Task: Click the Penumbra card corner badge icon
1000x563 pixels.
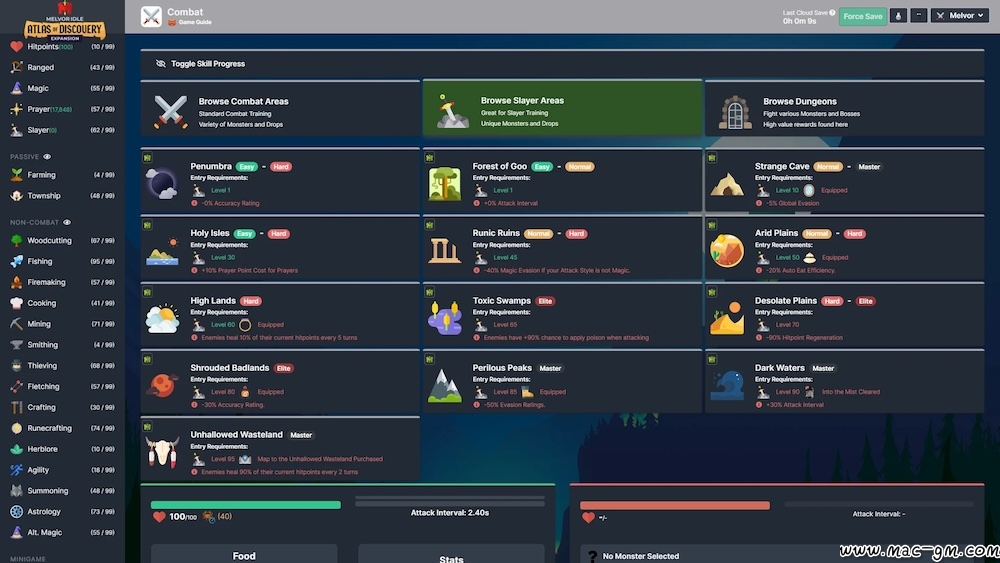Action: coord(147,157)
